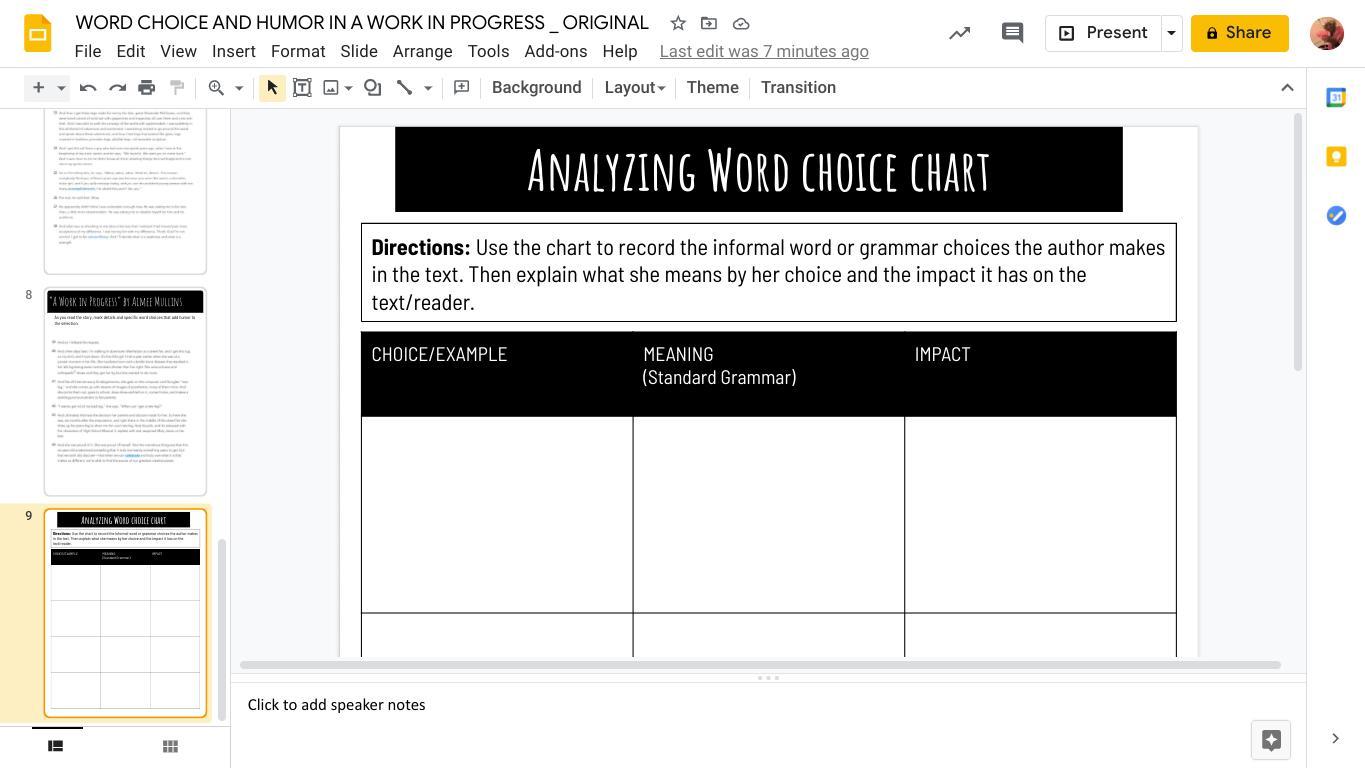Open comment history icon
1365x768 pixels.
tap(1012, 33)
